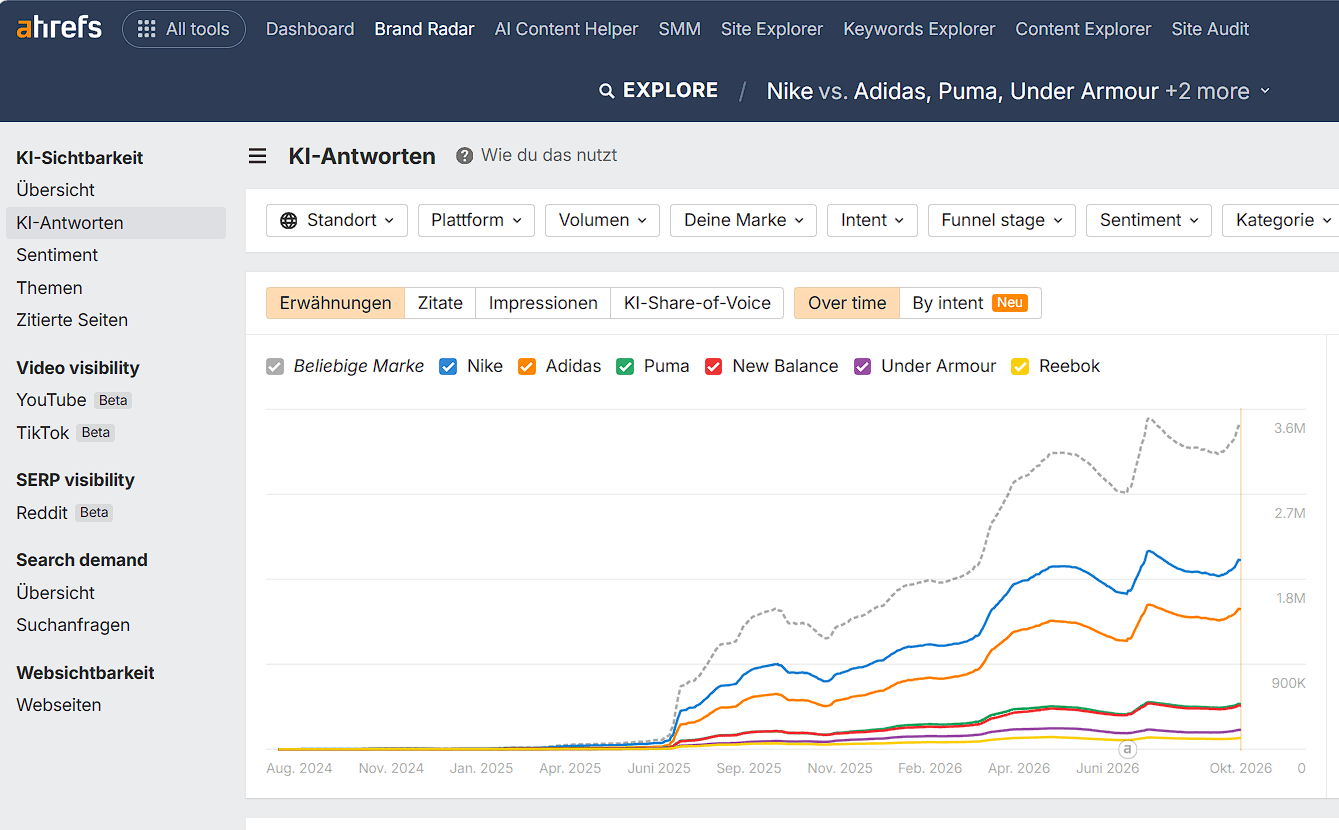Viewport: 1339px width, 830px height.
Task: Select the Over time view
Action: (x=847, y=303)
